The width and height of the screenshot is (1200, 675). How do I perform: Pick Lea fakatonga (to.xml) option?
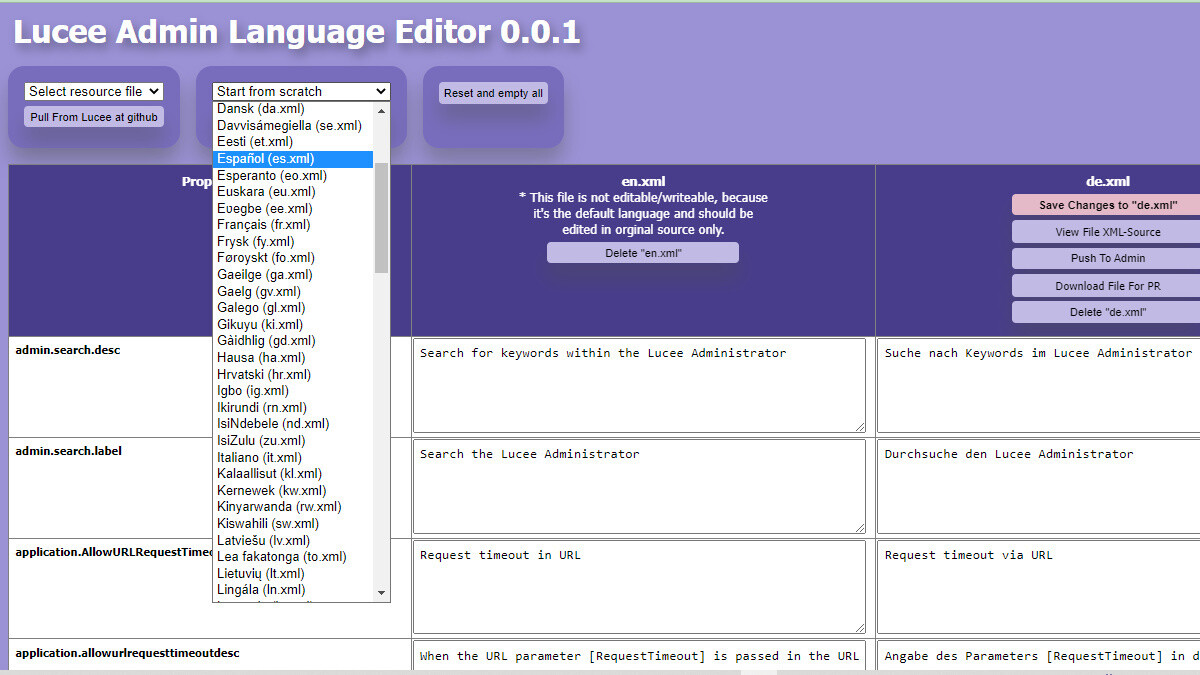(x=293, y=557)
